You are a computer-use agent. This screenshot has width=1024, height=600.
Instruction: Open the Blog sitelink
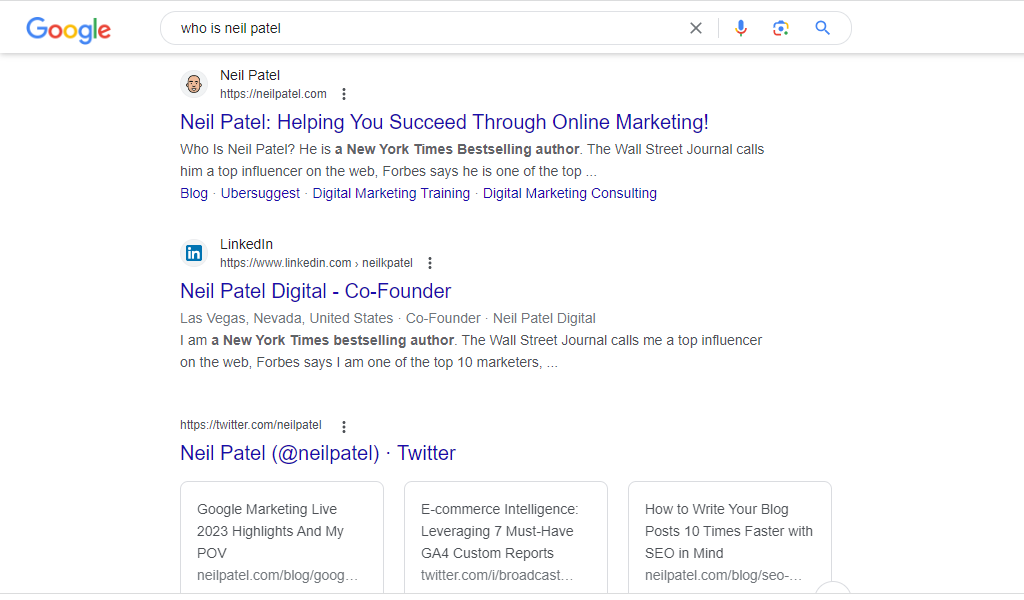pyautogui.click(x=194, y=193)
